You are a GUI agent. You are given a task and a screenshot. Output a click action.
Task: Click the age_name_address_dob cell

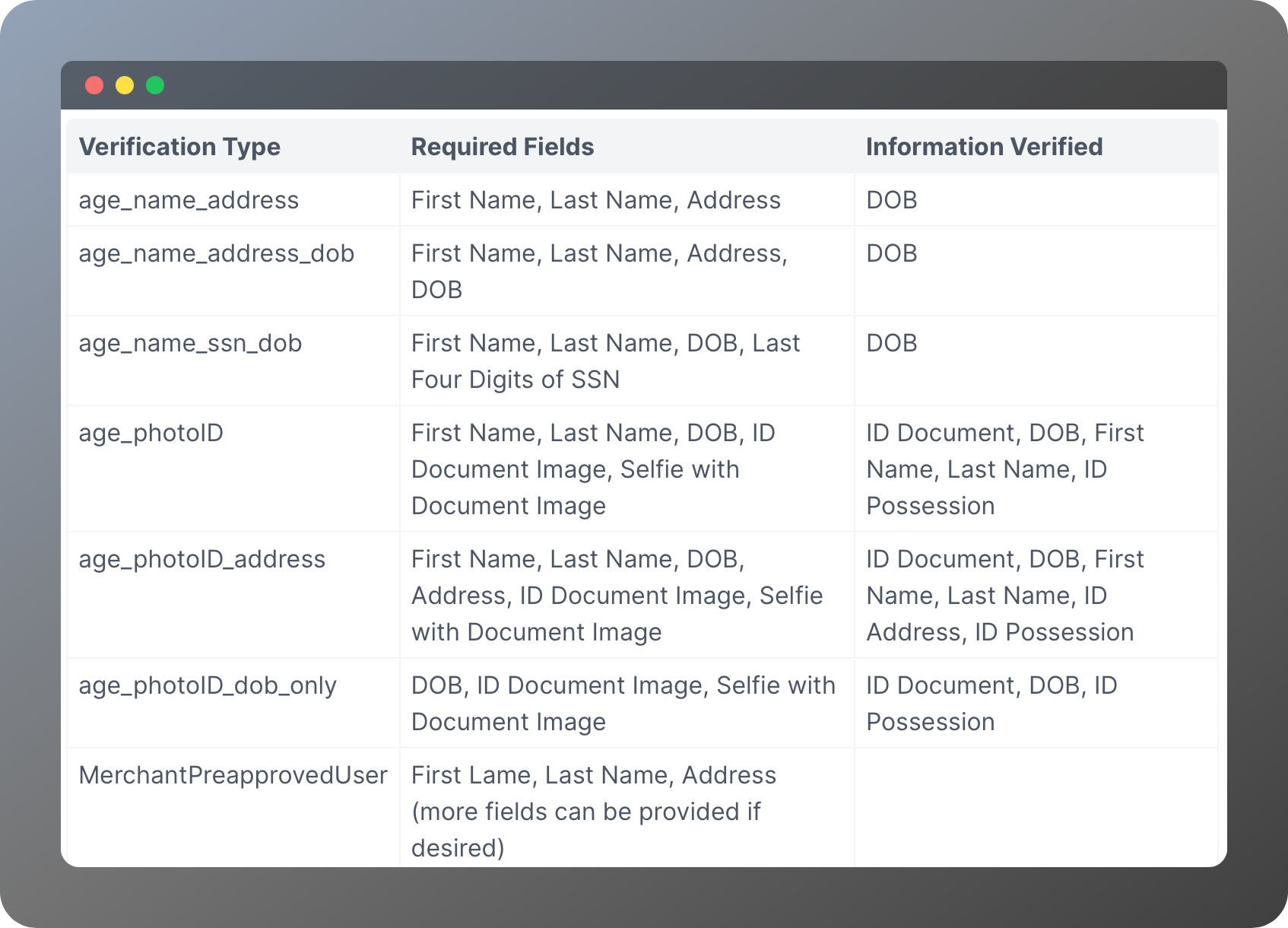pyautogui.click(x=233, y=272)
